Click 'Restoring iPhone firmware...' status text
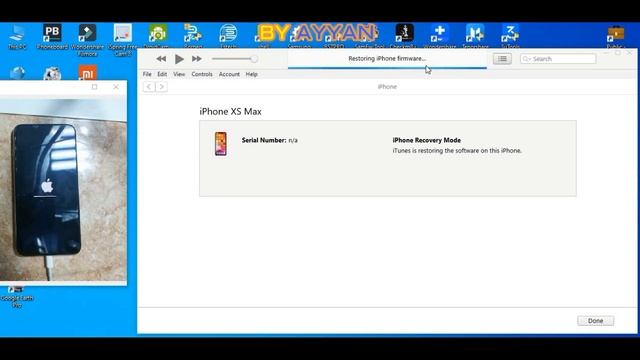 pyautogui.click(x=387, y=58)
